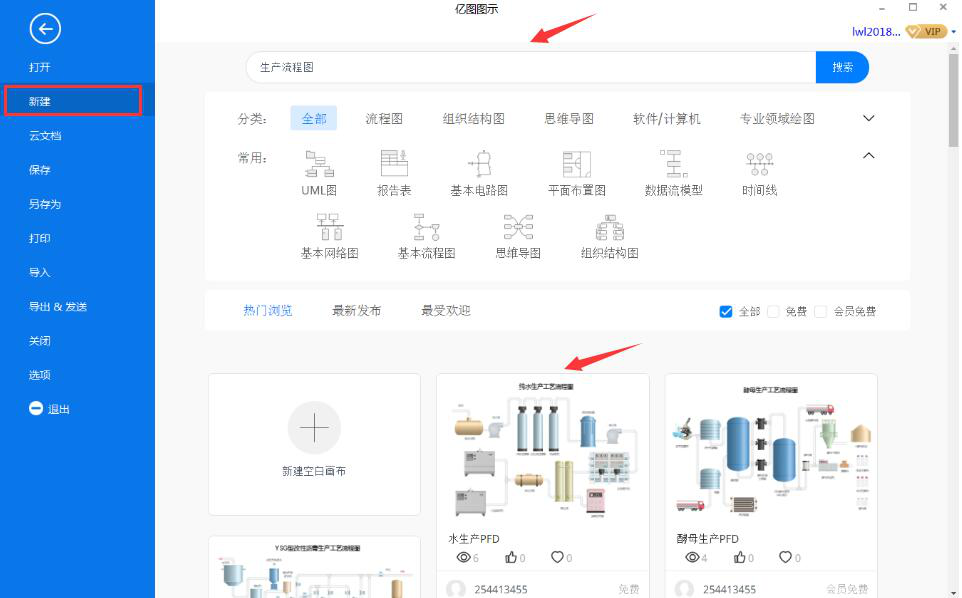The image size is (962, 598).
Task: Select the 全部 category filter
Action: click(x=314, y=118)
